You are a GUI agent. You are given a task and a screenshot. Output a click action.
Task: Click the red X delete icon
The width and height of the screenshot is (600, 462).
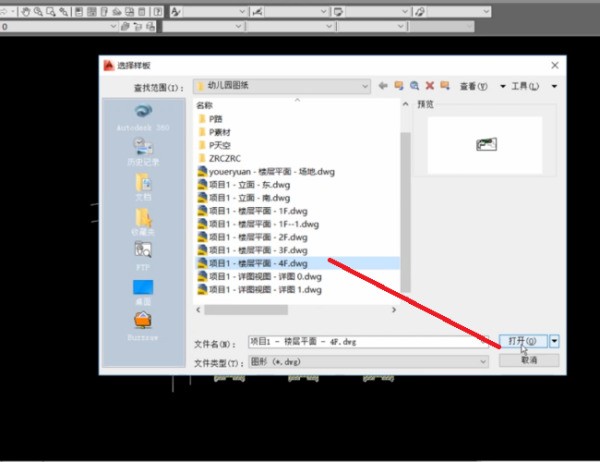point(430,87)
